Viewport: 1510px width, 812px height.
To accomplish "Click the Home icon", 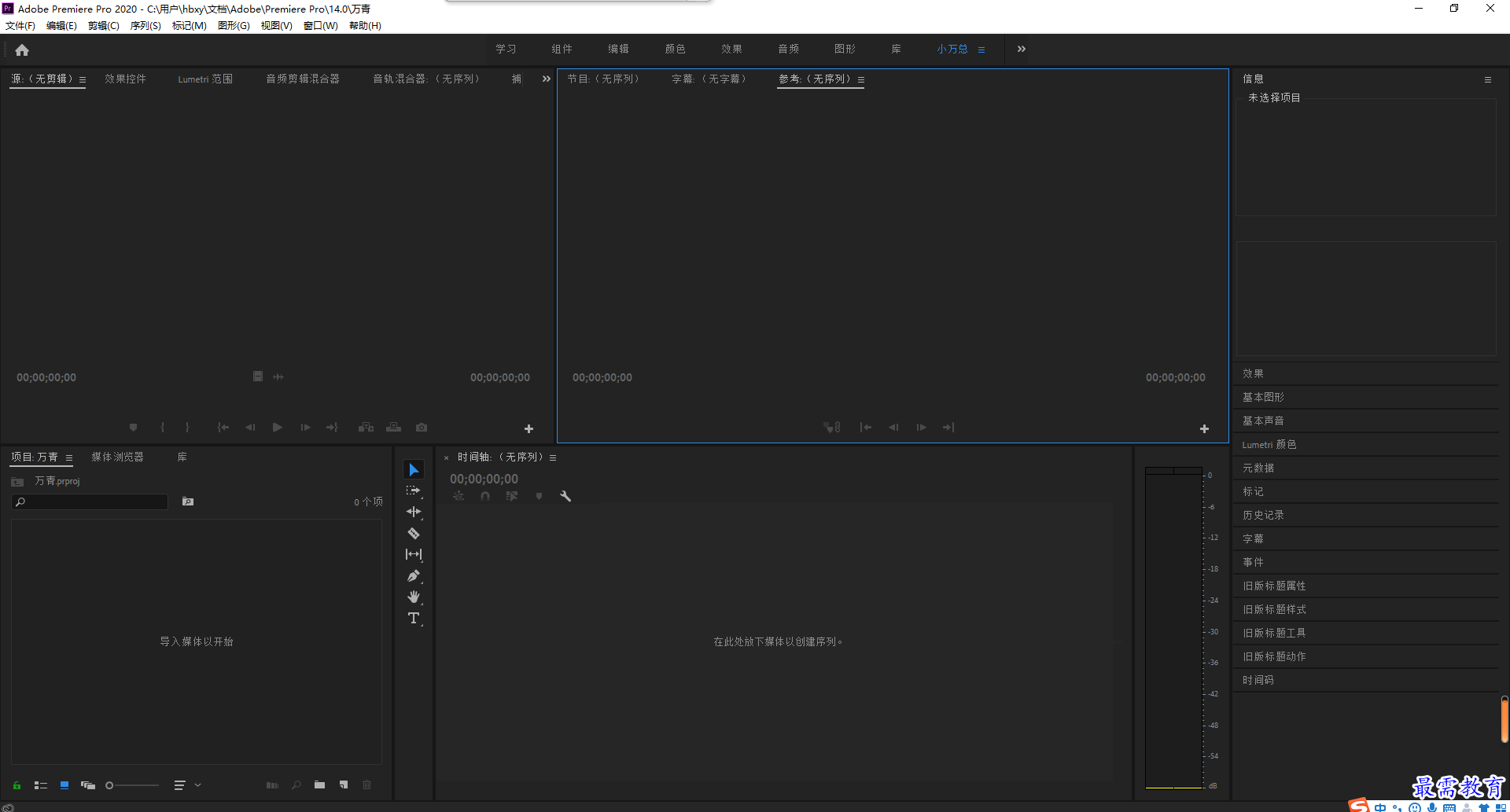I will (22, 50).
